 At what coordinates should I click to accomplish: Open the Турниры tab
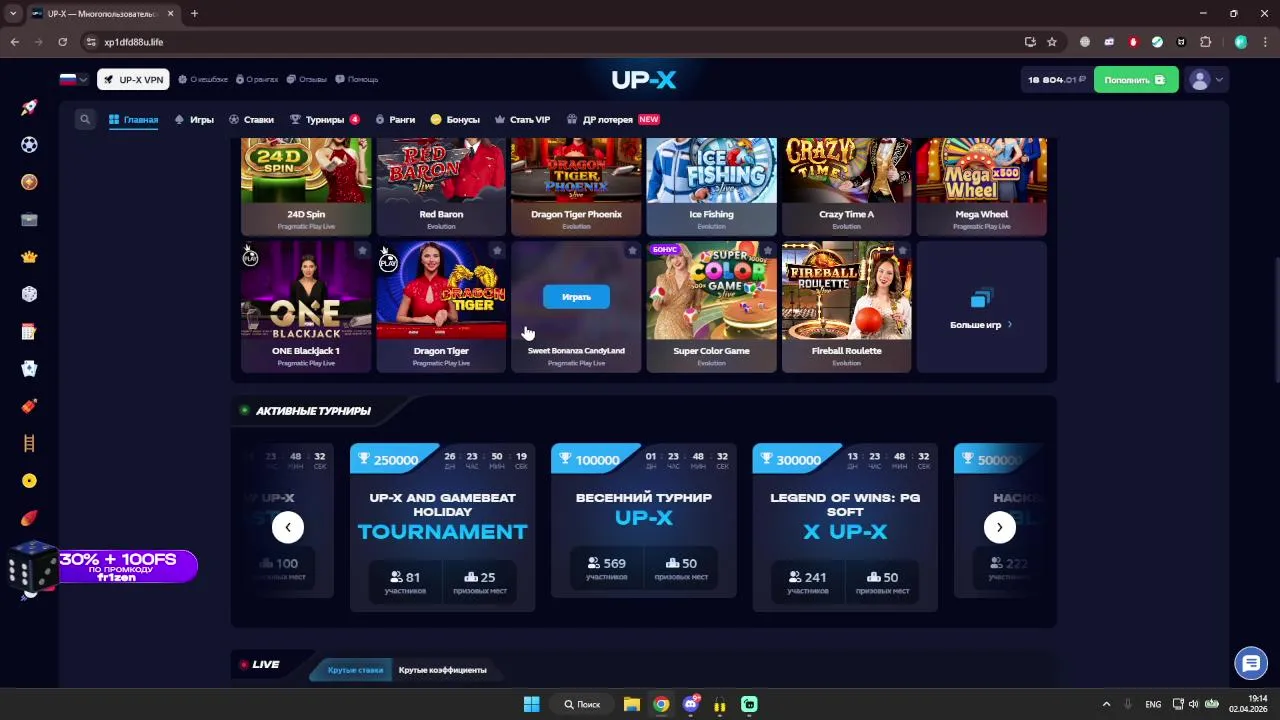(324, 119)
